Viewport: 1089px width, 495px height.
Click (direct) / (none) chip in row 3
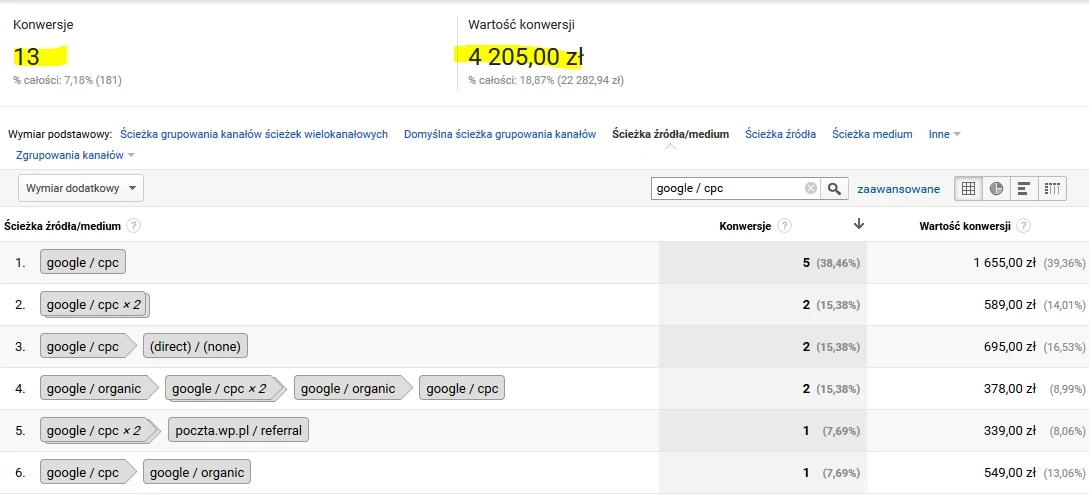(195, 346)
